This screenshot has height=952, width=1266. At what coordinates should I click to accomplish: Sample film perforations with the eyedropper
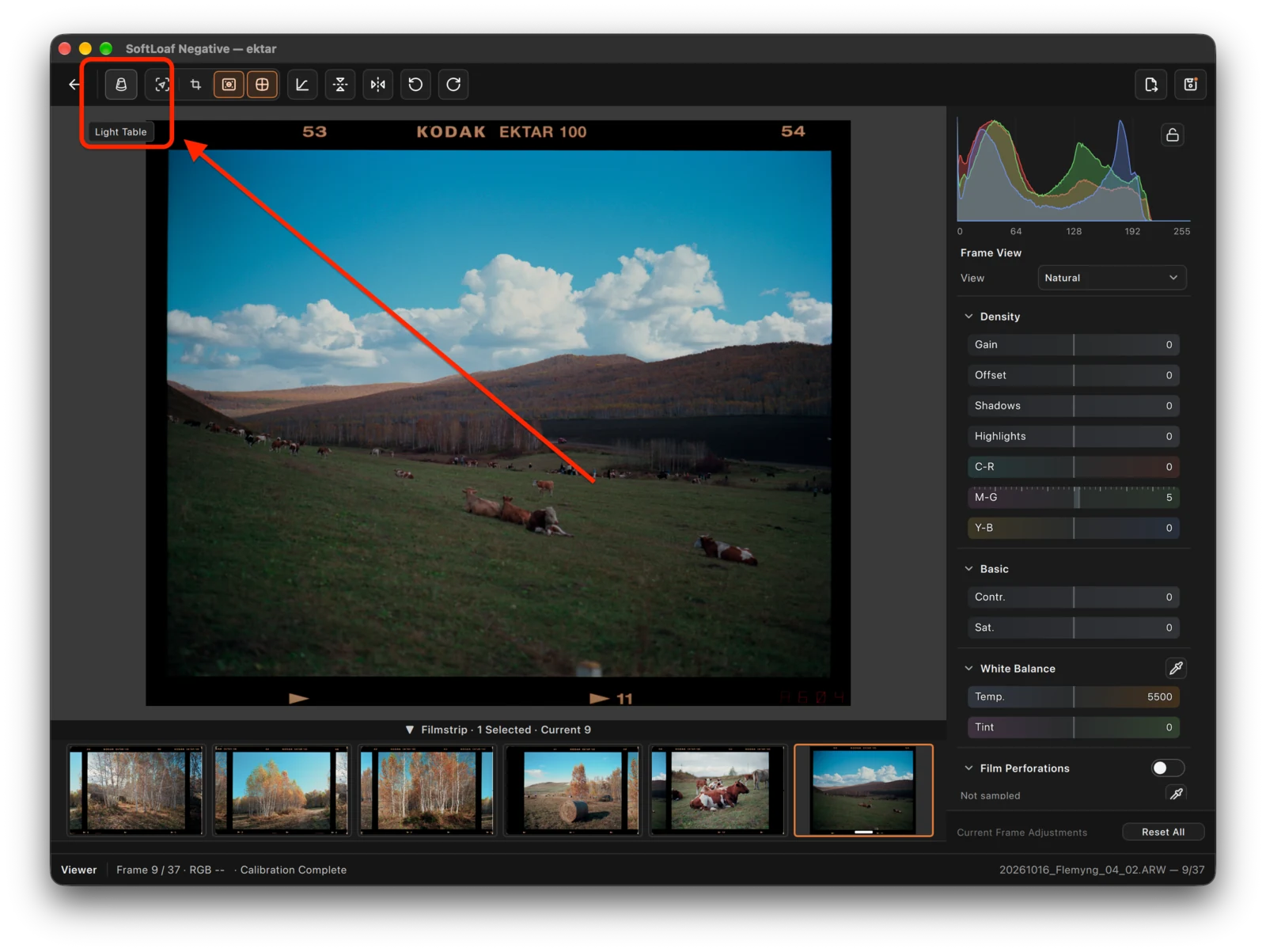pos(1177,794)
